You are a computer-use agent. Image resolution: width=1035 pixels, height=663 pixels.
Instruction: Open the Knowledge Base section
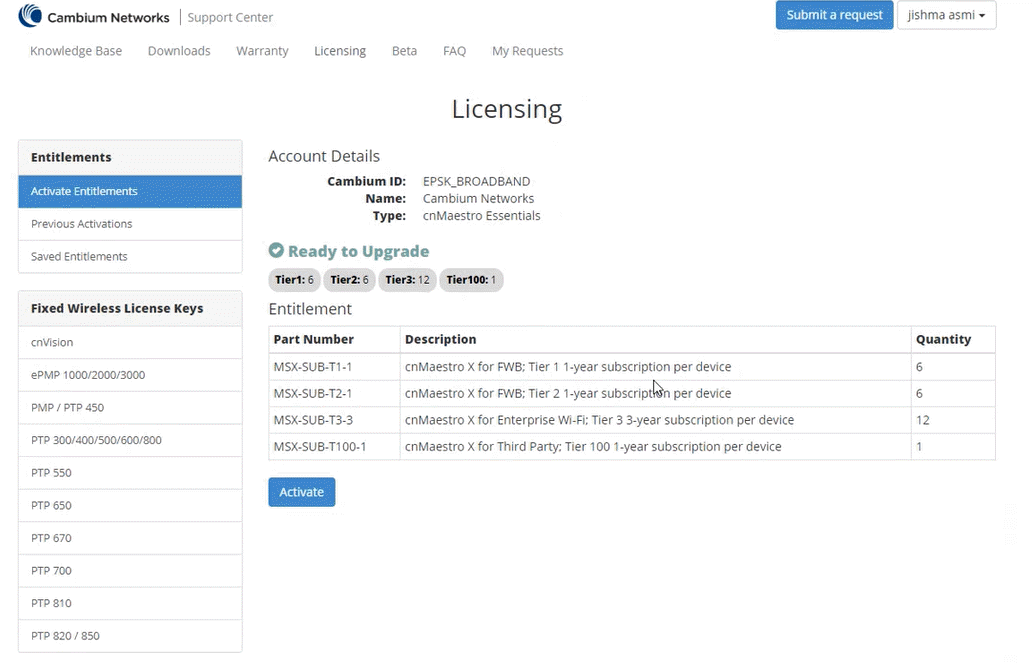tap(75, 50)
